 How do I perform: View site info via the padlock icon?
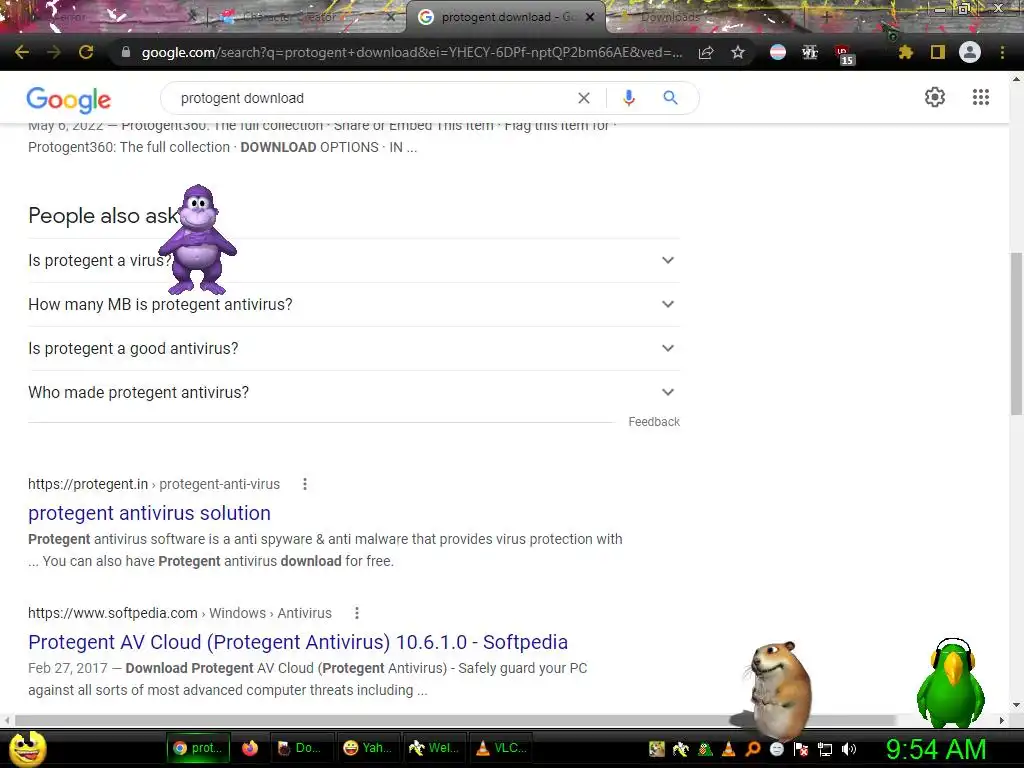coord(126,52)
